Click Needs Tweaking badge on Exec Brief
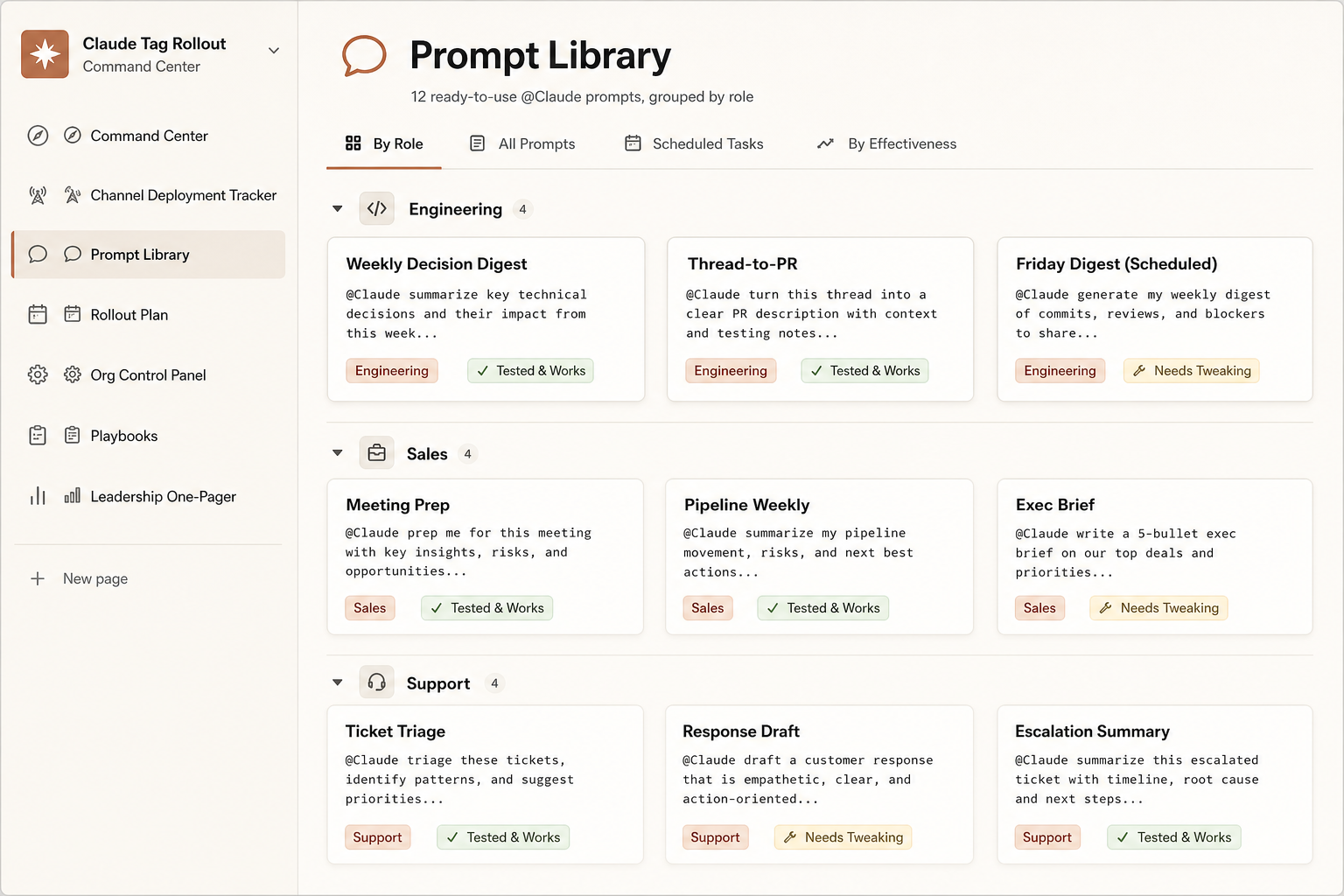This screenshot has height=896, width=1344. 1158,608
